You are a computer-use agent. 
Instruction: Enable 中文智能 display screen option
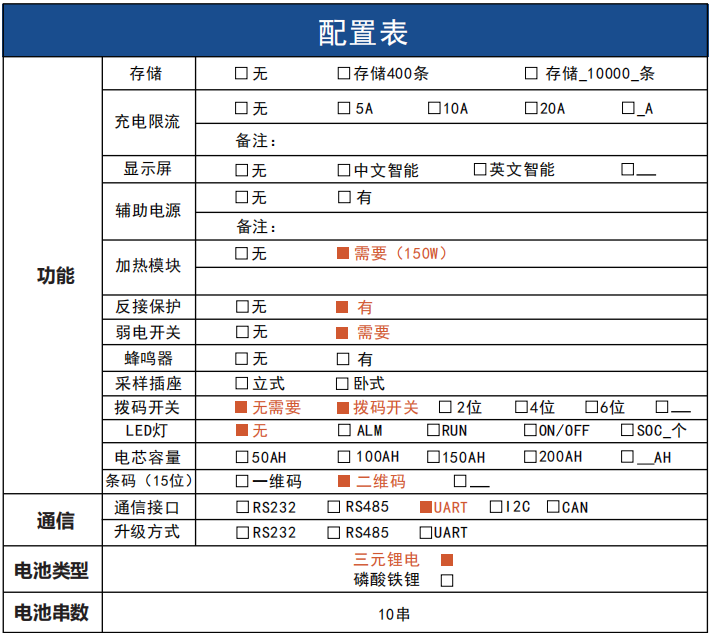(x=344, y=170)
